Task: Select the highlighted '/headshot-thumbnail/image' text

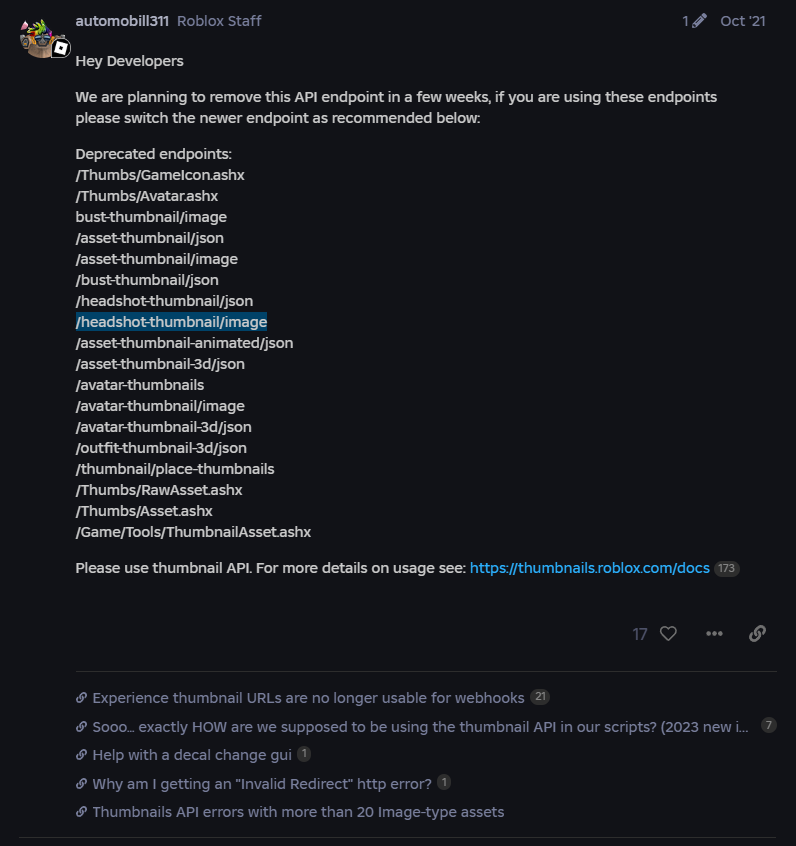Action: pyautogui.click(x=172, y=321)
